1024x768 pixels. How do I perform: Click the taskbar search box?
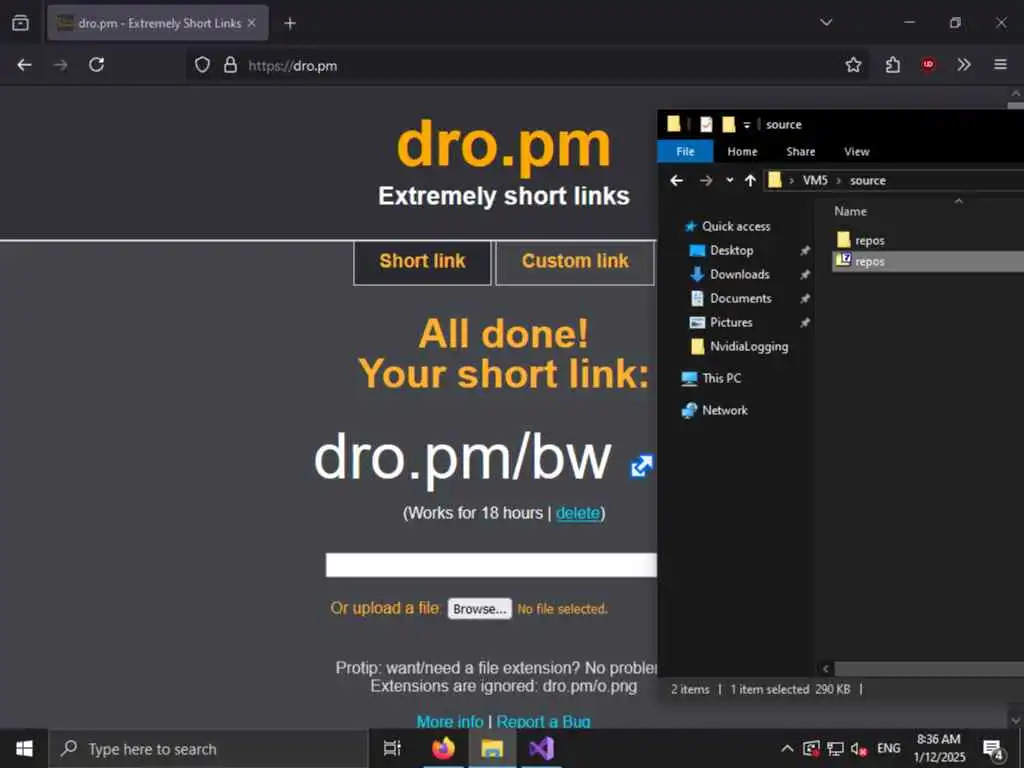(x=209, y=749)
